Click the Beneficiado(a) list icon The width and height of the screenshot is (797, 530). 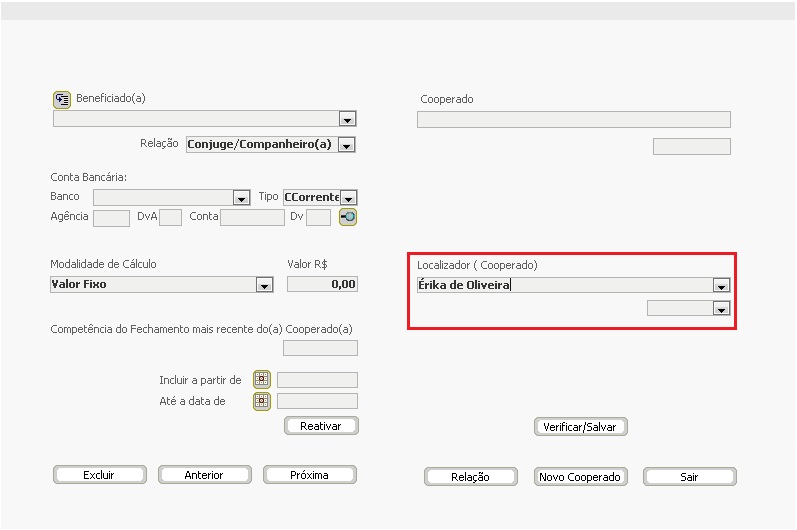(x=62, y=100)
